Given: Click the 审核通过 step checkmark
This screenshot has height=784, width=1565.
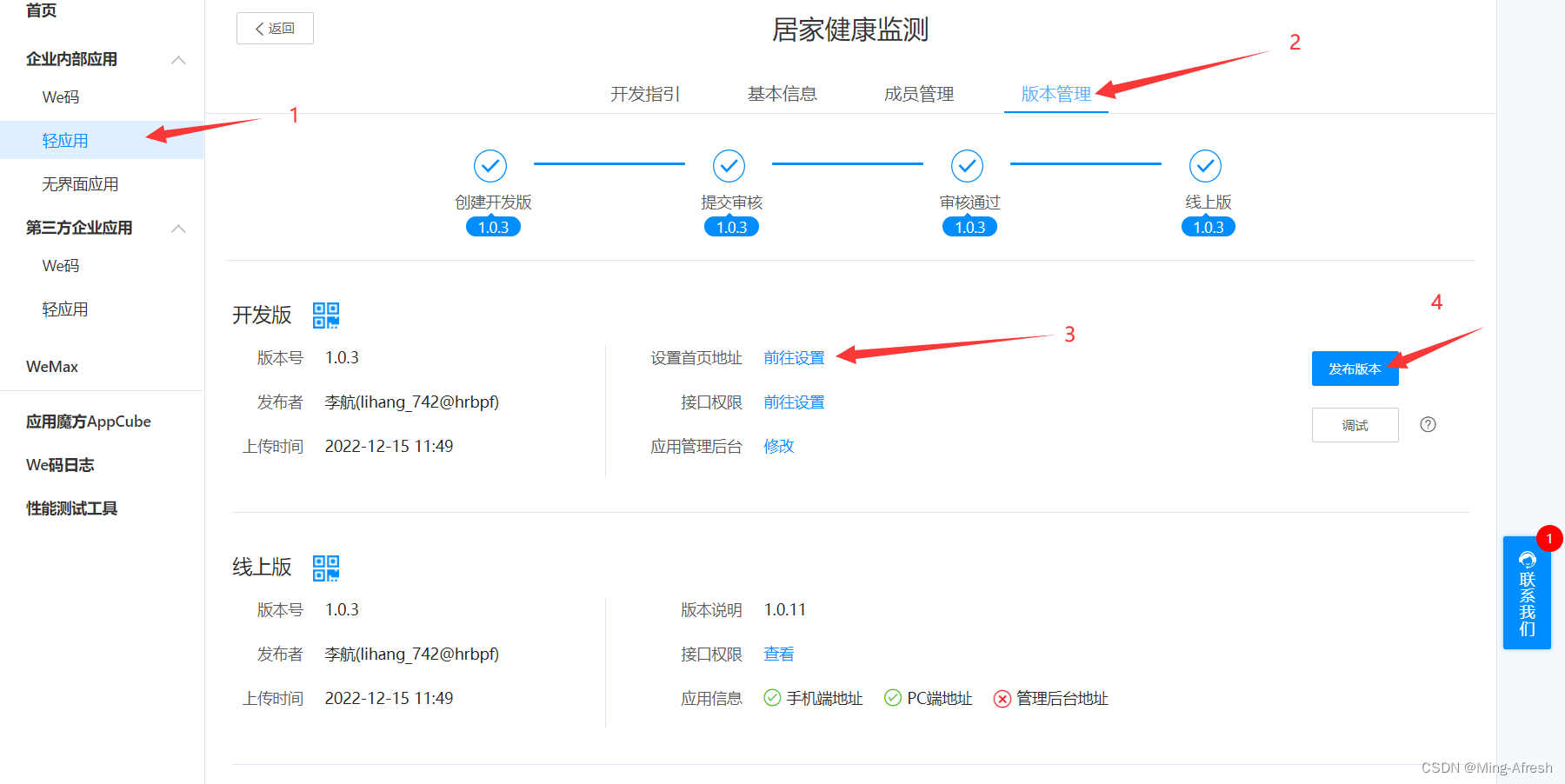Looking at the screenshot, I should (x=967, y=165).
